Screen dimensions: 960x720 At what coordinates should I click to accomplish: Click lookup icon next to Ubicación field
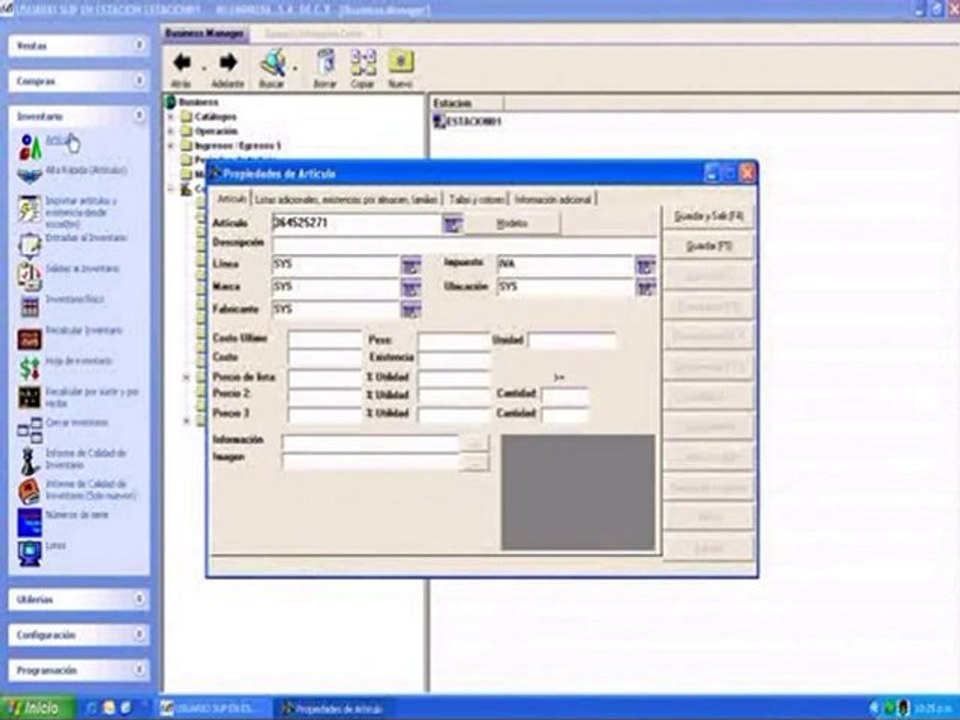tap(646, 288)
